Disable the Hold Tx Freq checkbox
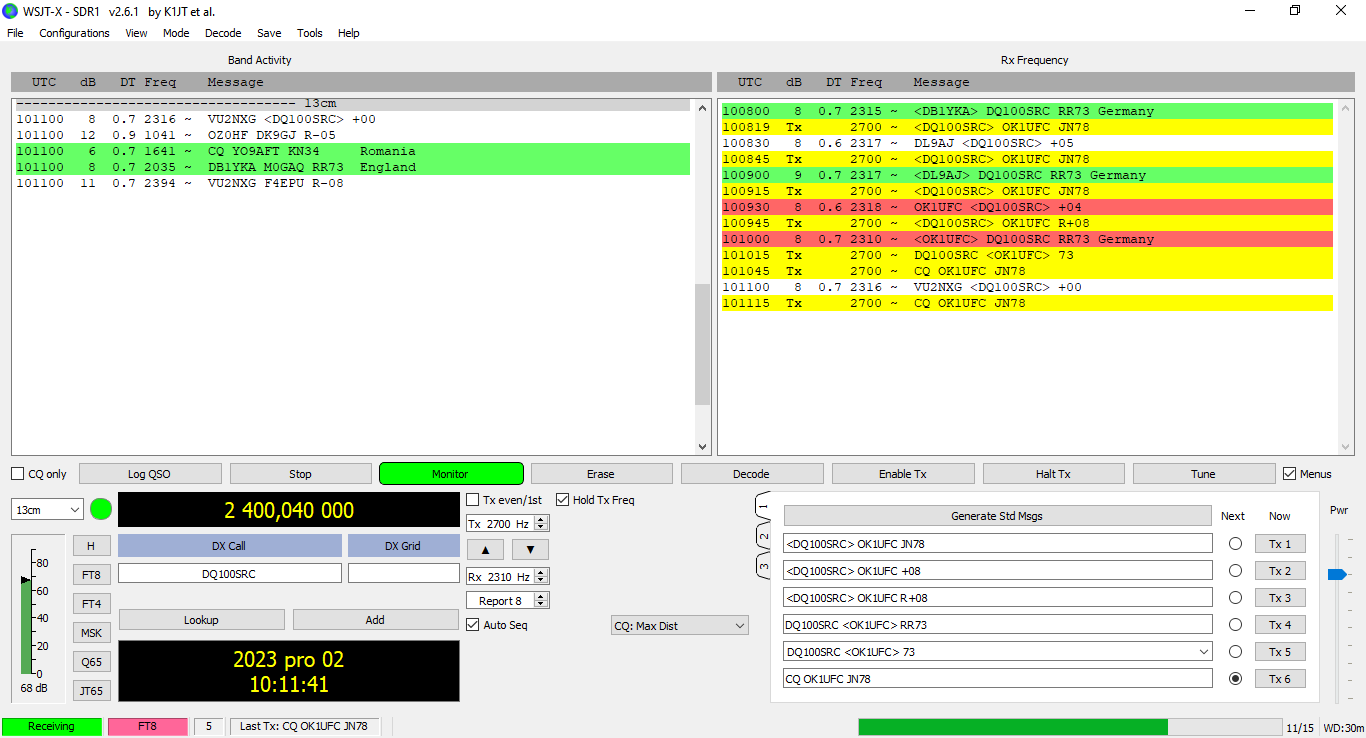The height and width of the screenshot is (738, 1366). [x=563, y=500]
